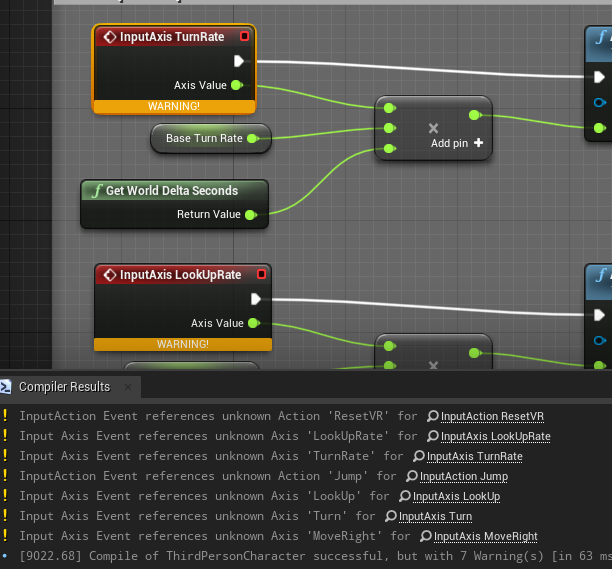The height and width of the screenshot is (569, 612).
Task: Select the Get World Delta Seconds node
Action: coord(174,204)
